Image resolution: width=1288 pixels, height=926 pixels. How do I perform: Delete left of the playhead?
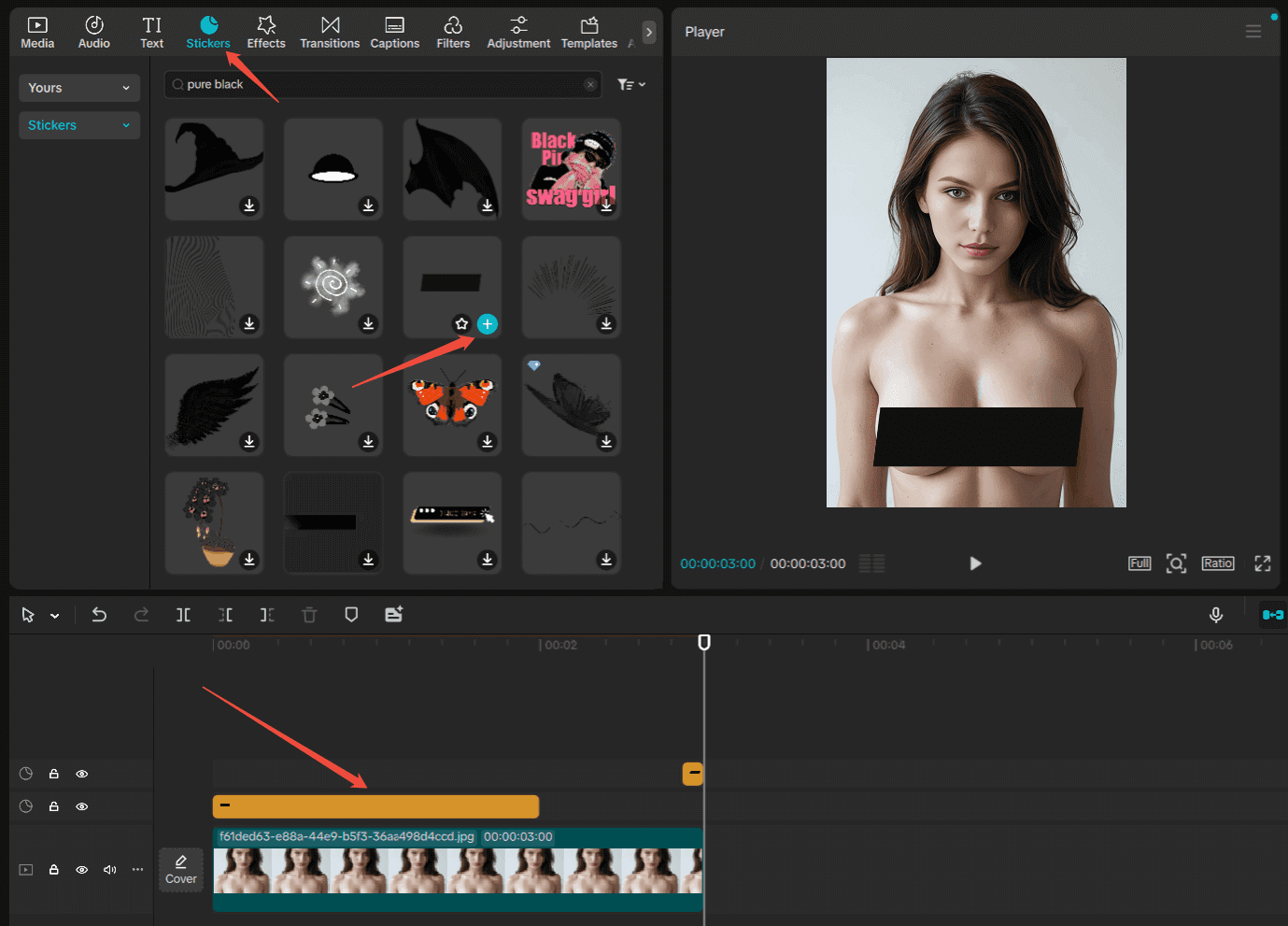coord(225,615)
